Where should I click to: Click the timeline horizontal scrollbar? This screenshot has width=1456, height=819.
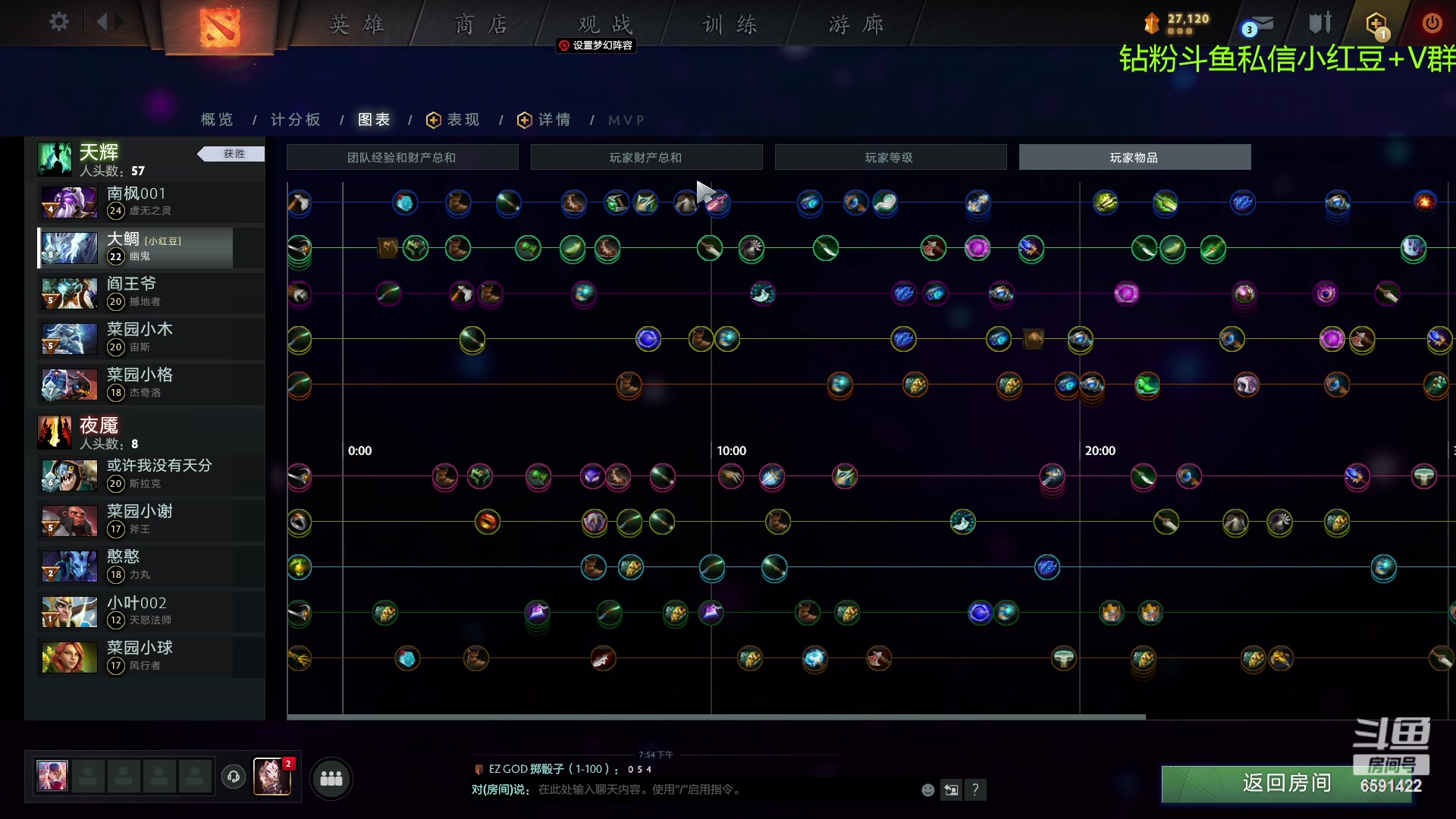(x=716, y=717)
